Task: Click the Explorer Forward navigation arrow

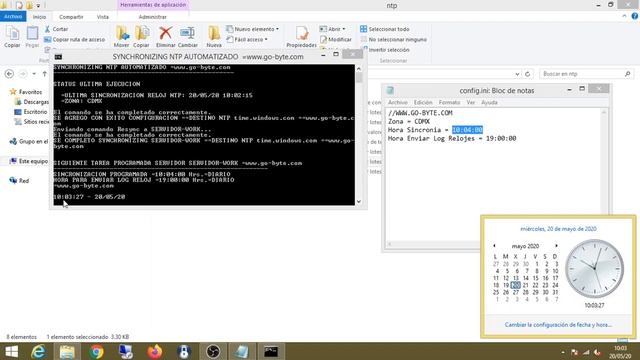Action: point(23,74)
